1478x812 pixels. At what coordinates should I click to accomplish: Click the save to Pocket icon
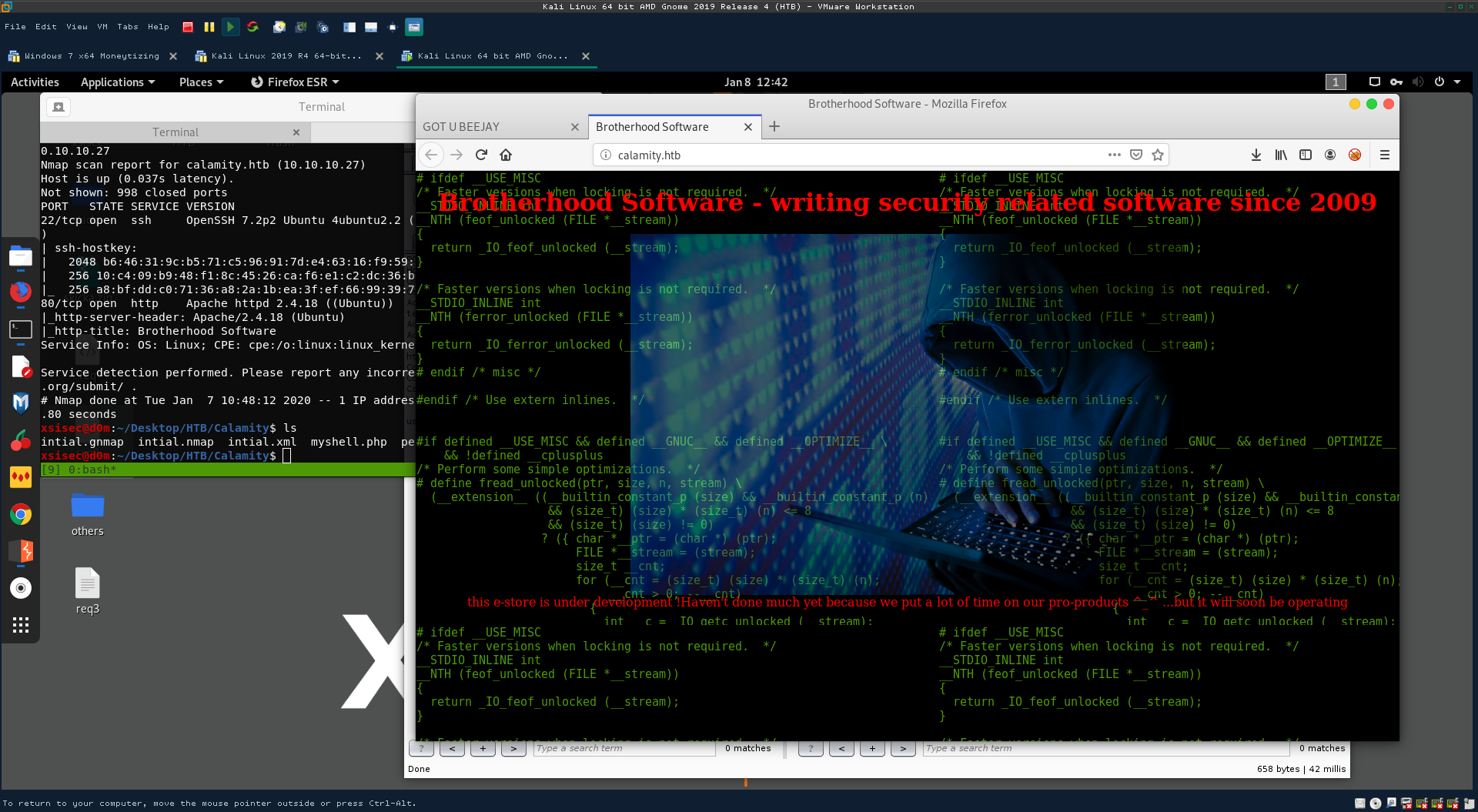[1136, 155]
